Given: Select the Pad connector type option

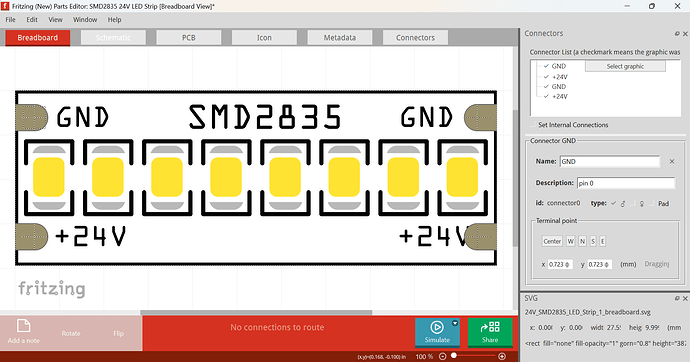Looking at the screenshot, I should (659, 204).
